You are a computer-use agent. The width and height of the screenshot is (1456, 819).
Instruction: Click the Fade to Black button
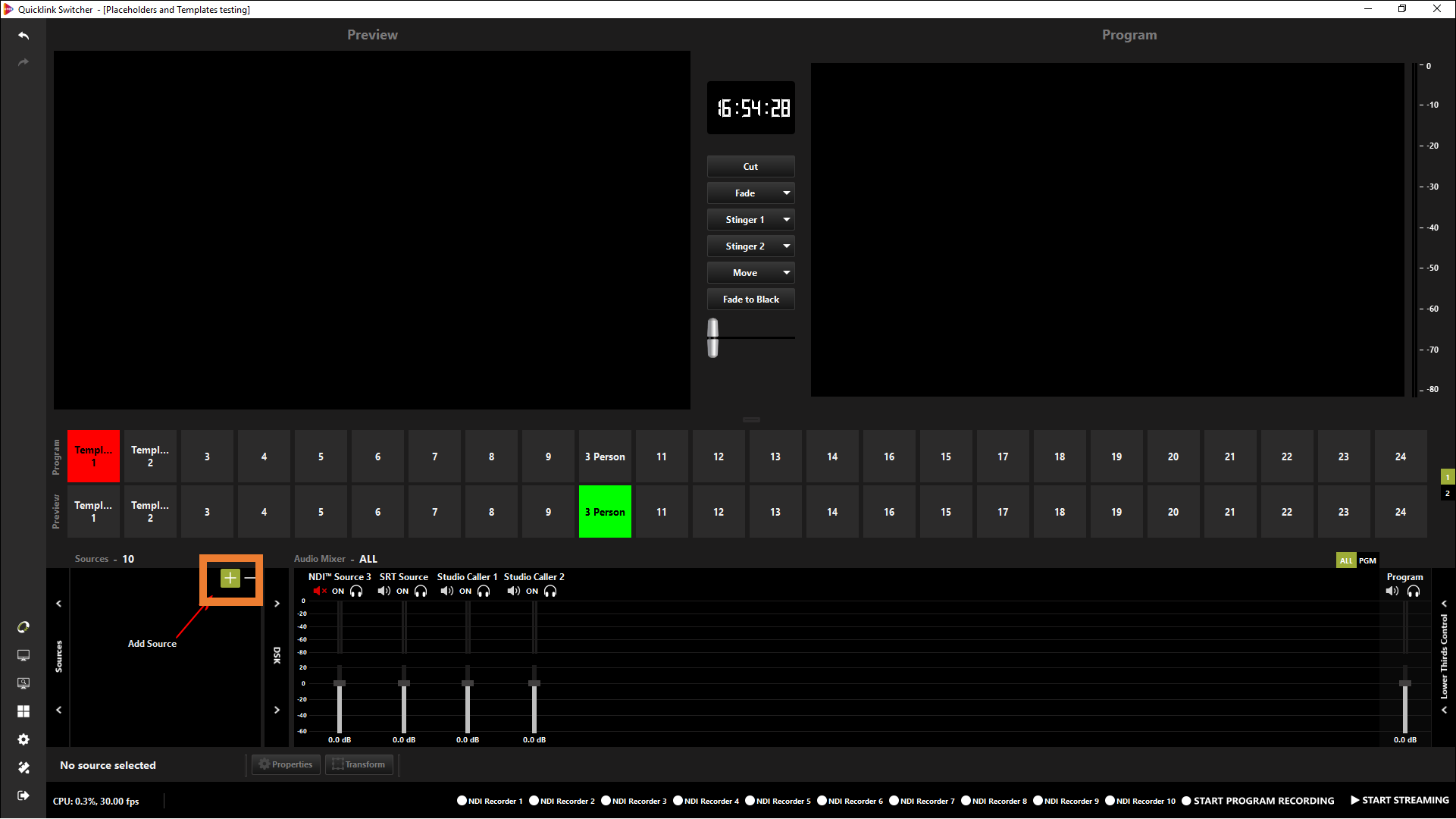pos(750,300)
